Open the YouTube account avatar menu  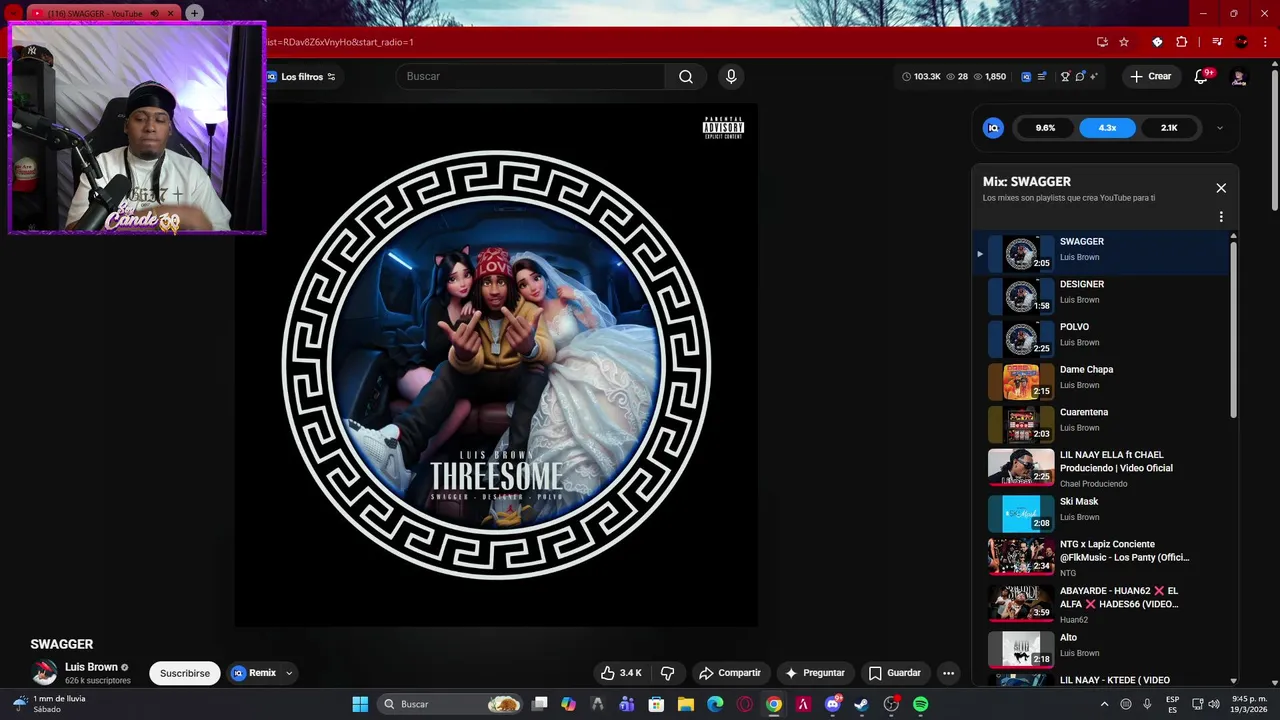pyautogui.click(x=1239, y=77)
